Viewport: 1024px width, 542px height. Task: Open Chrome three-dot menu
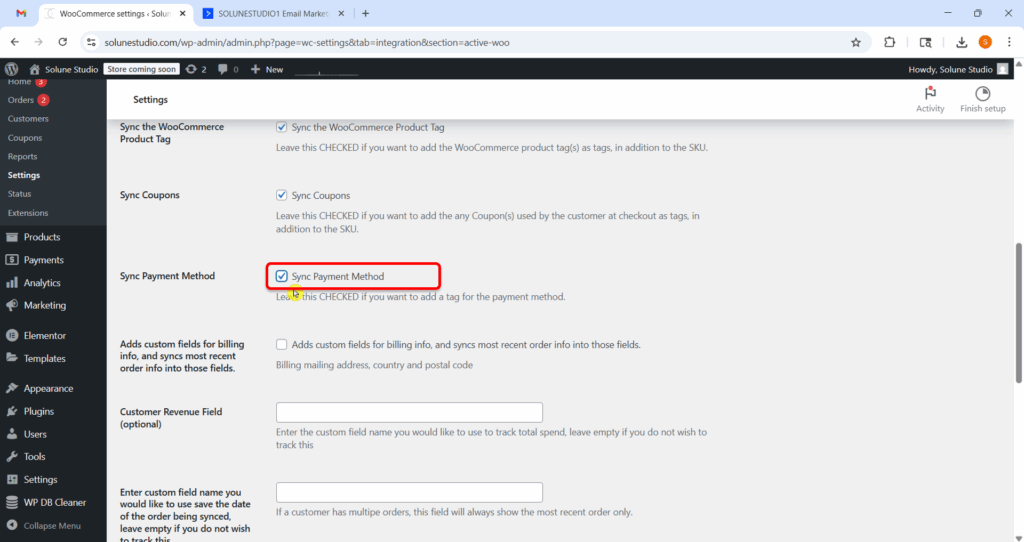tap(1009, 42)
